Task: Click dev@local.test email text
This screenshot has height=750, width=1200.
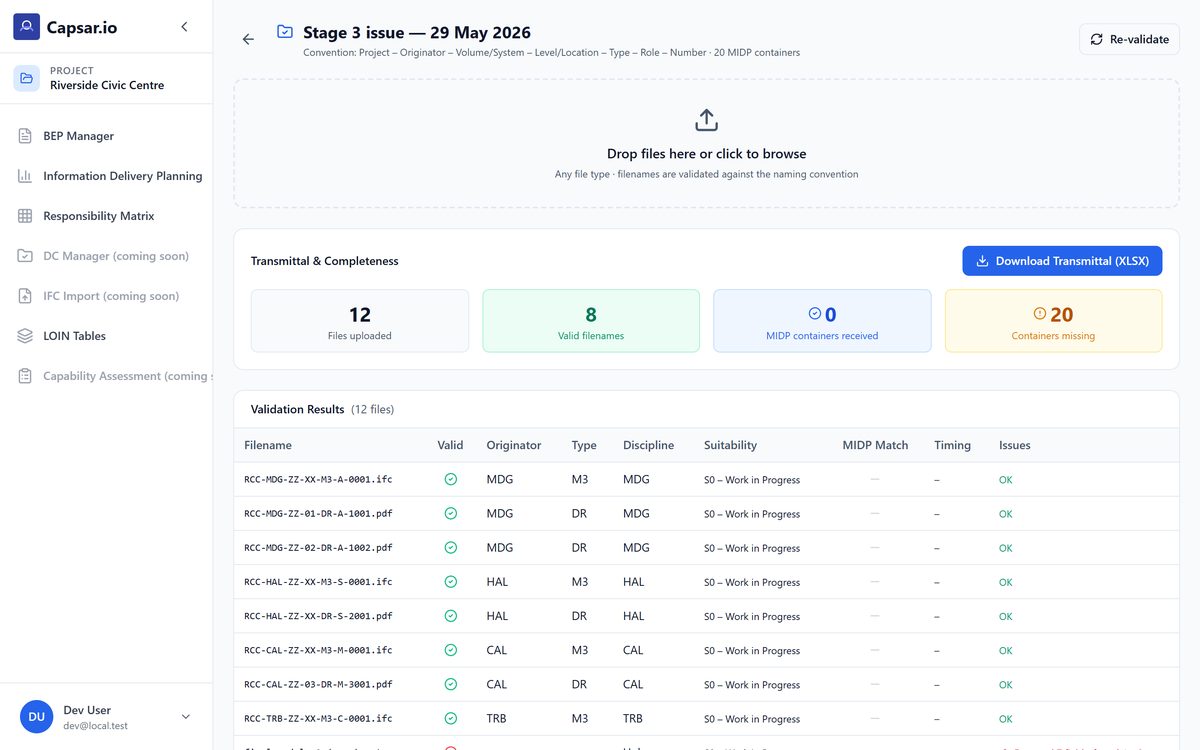Action: [95, 726]
